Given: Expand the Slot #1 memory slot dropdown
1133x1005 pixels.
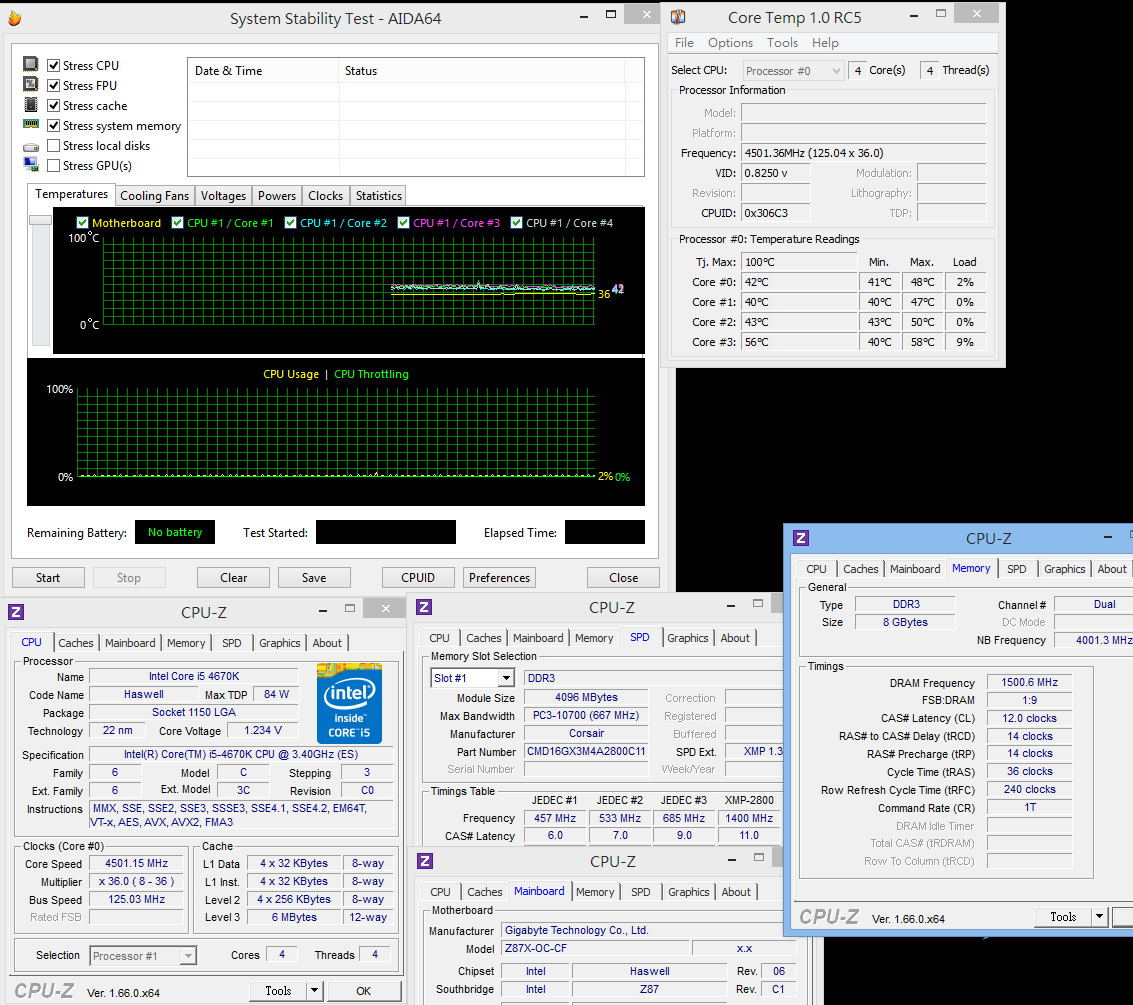Looking at the screenshot, I should coord(505,678).
